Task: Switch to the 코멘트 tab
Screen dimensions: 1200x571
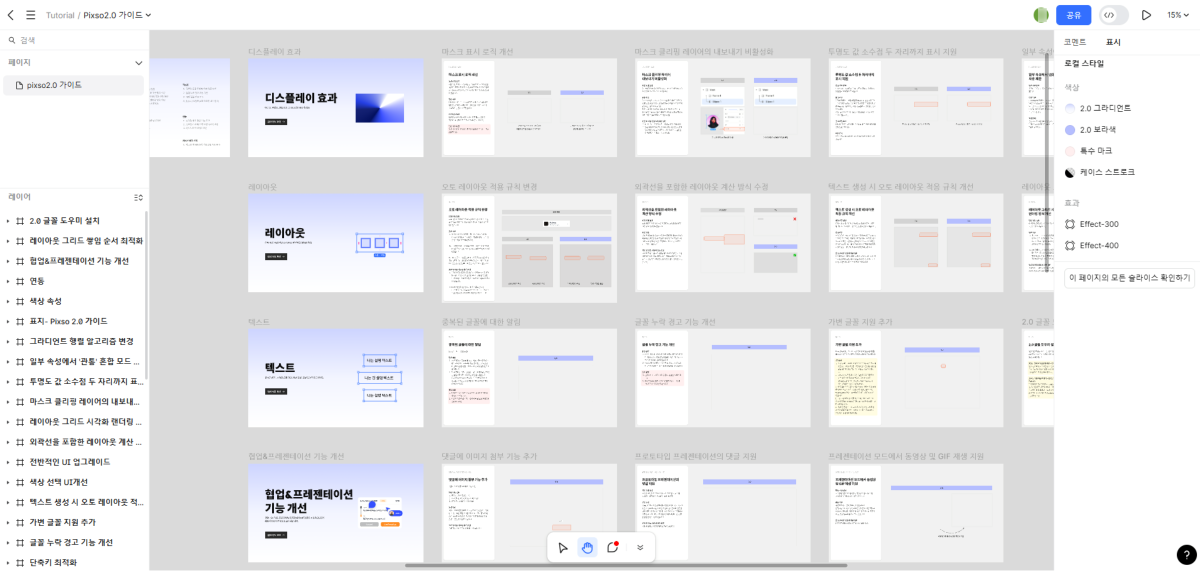Action: 1075,42
